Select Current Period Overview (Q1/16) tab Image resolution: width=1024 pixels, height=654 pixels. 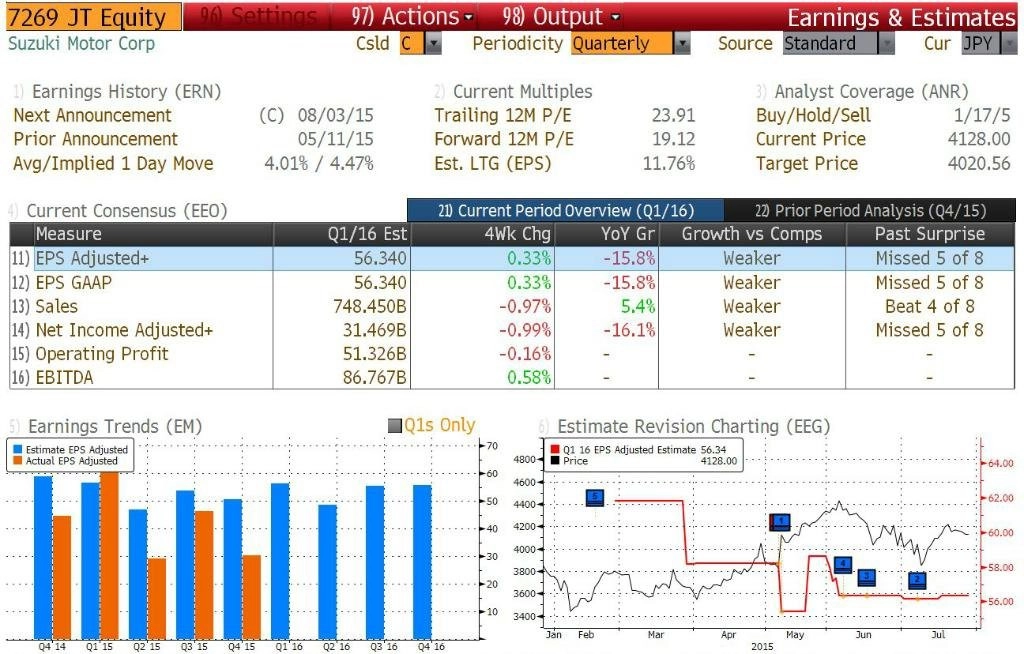point(566,210)
